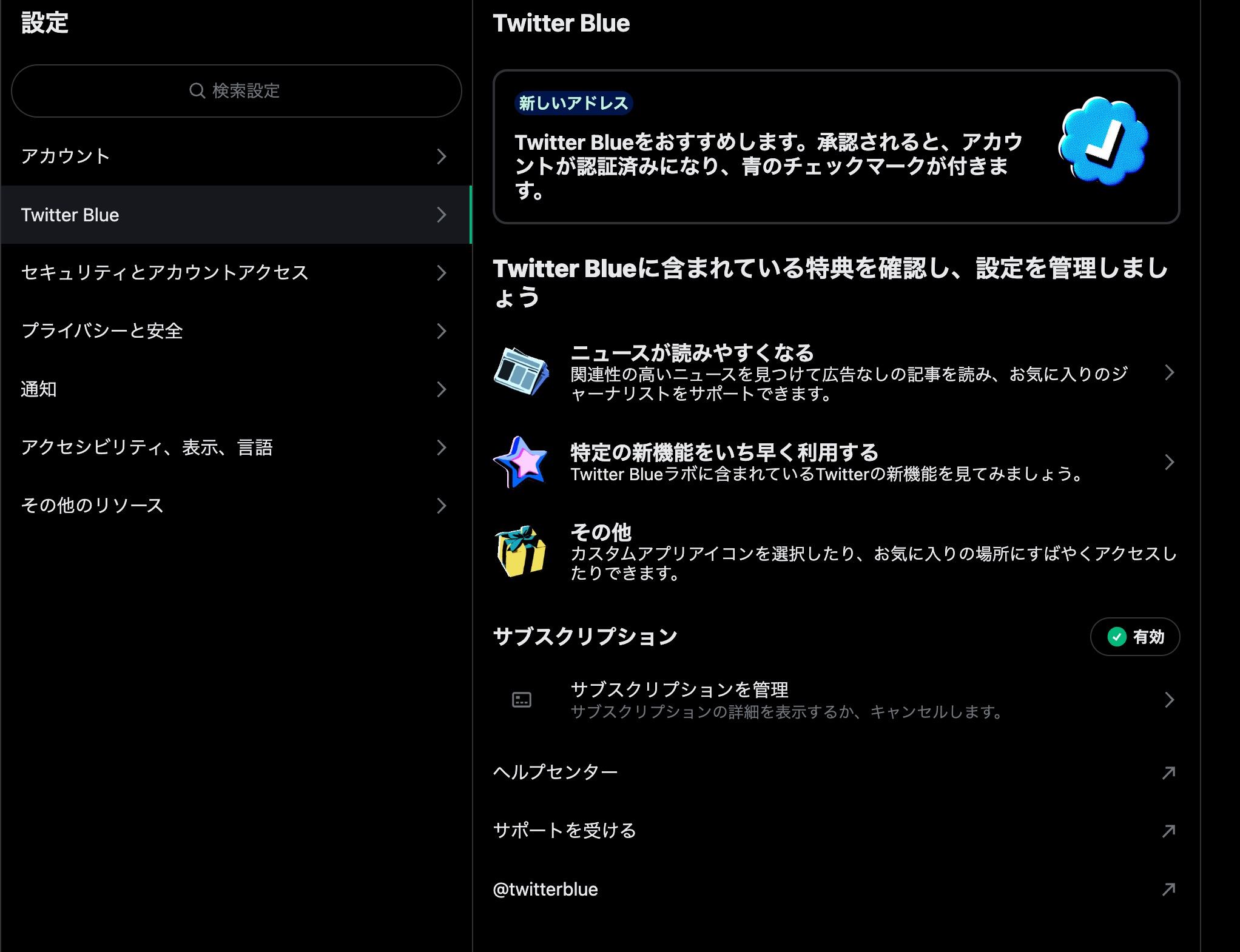Image resolution: width=1240 pixels, height=952 pixels.
Task: Expand the アカウント chevron
Action: pyautogui.click(x=442, y=156)
